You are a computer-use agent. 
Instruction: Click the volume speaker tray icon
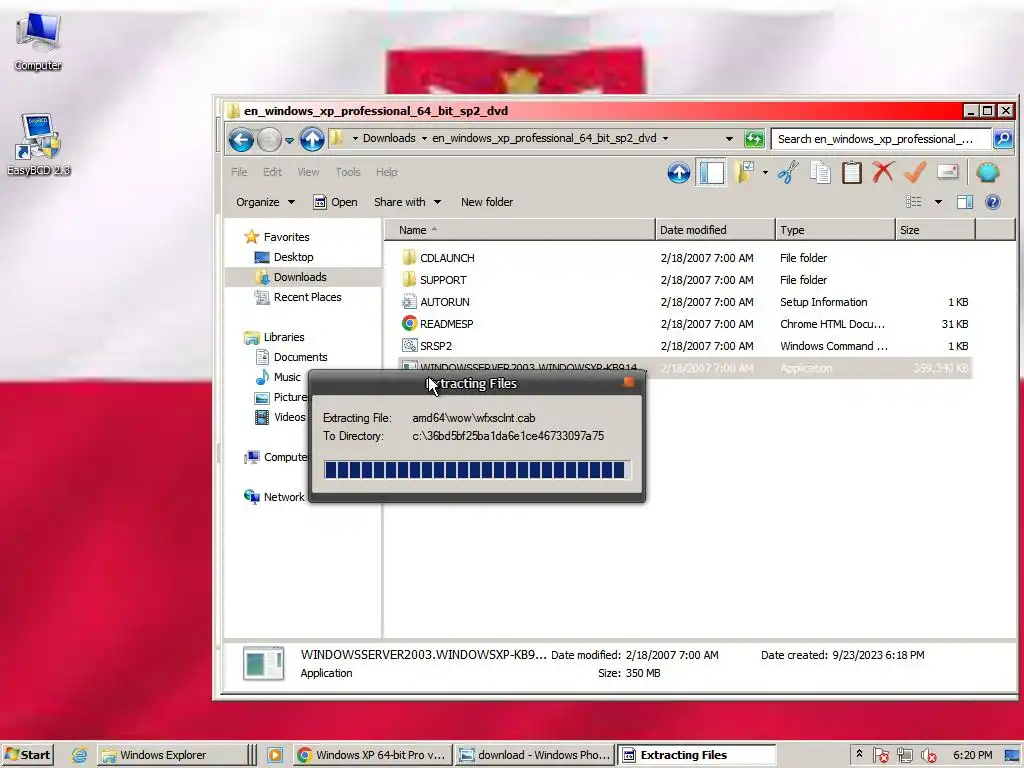pyautogui.click(x=928, y=756)
